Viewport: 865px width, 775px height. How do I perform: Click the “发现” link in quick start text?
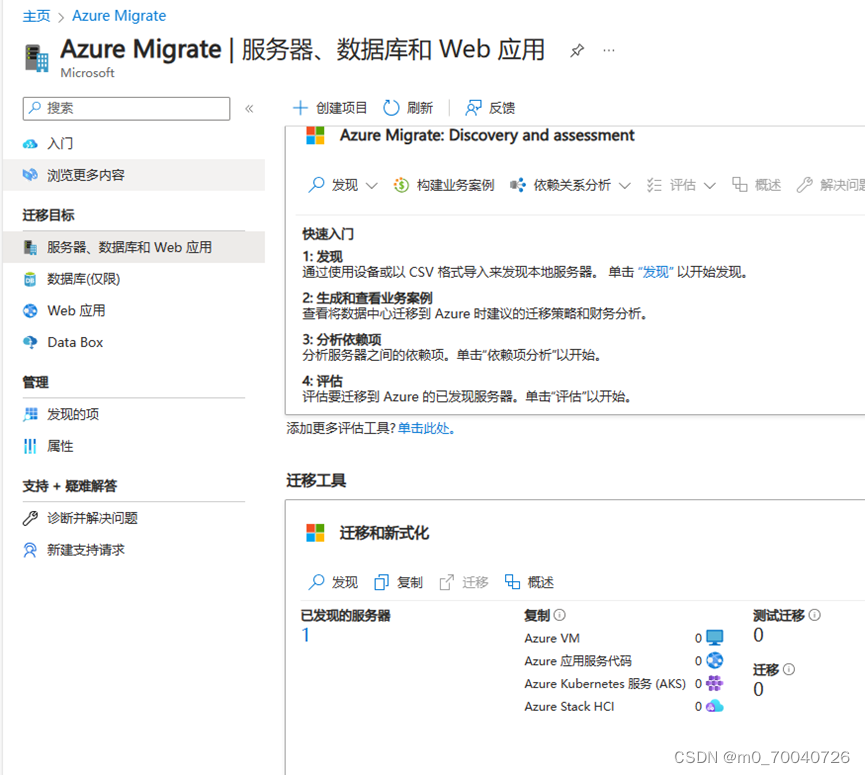click(x=656, y=272)
